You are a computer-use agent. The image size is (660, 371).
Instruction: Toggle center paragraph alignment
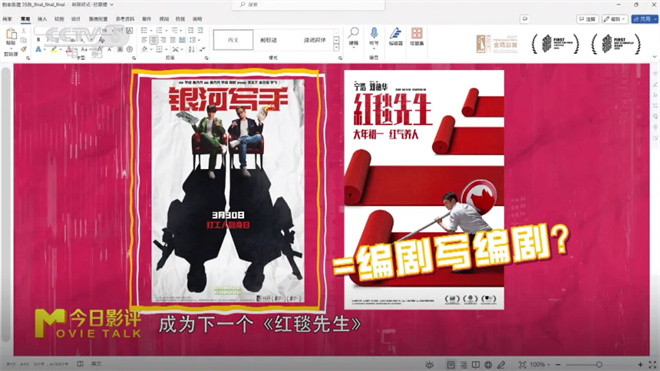click(x=154, y=40)
